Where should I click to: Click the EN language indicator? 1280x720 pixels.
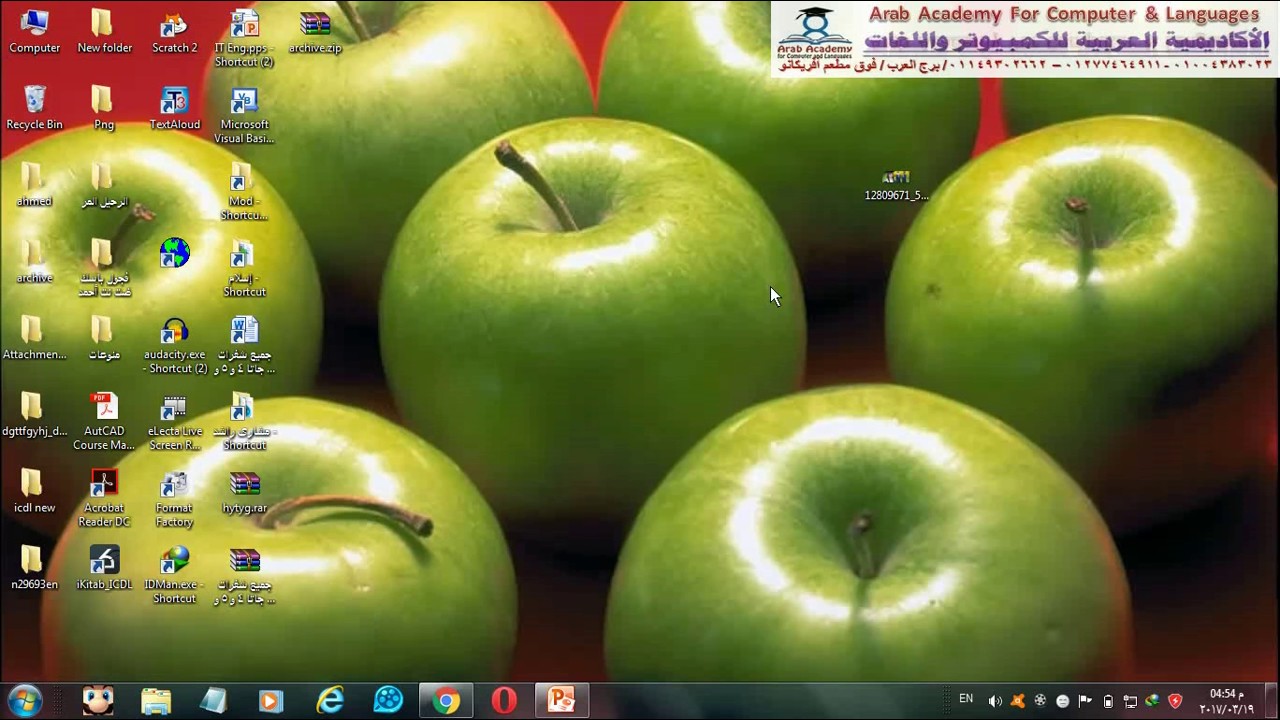(x=966, y=699)
